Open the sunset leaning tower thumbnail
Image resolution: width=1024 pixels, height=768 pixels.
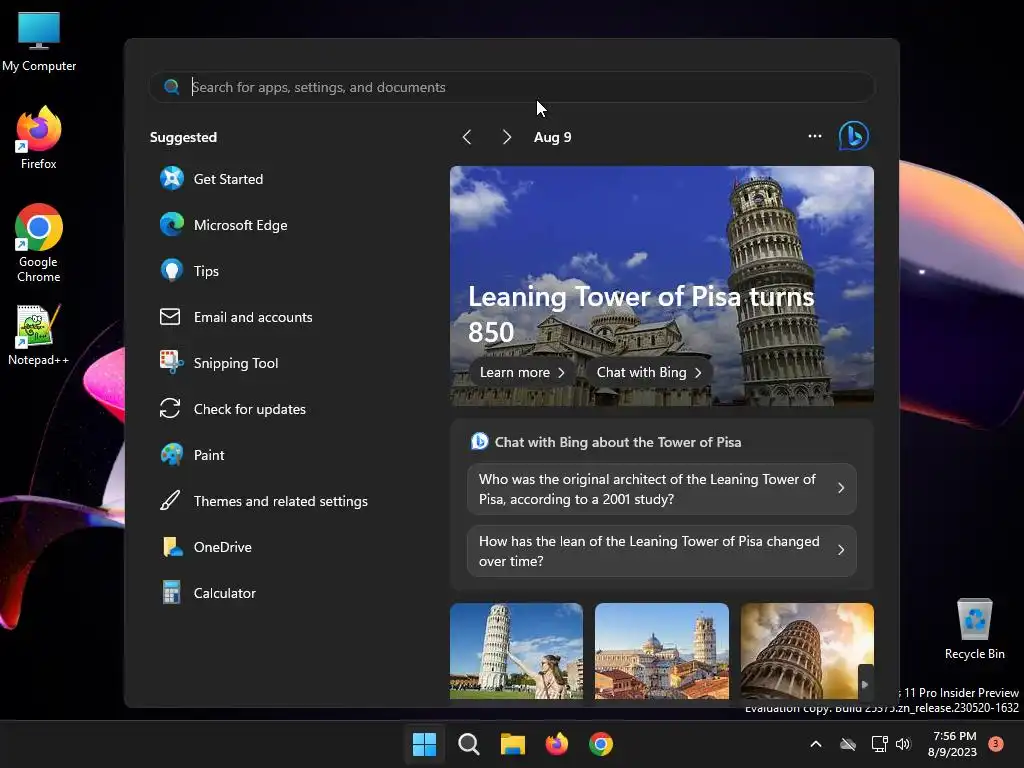(807, 650)
